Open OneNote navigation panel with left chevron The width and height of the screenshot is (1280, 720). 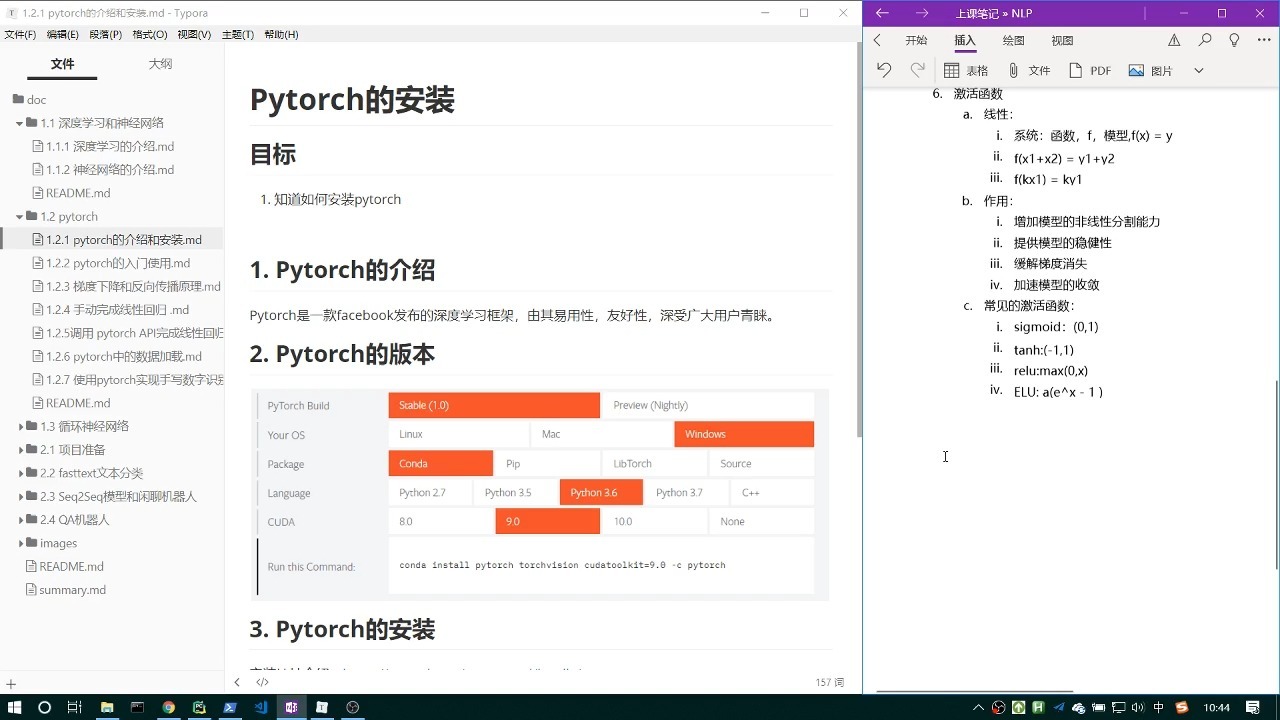pyautogui.click(x=877, y=41)
